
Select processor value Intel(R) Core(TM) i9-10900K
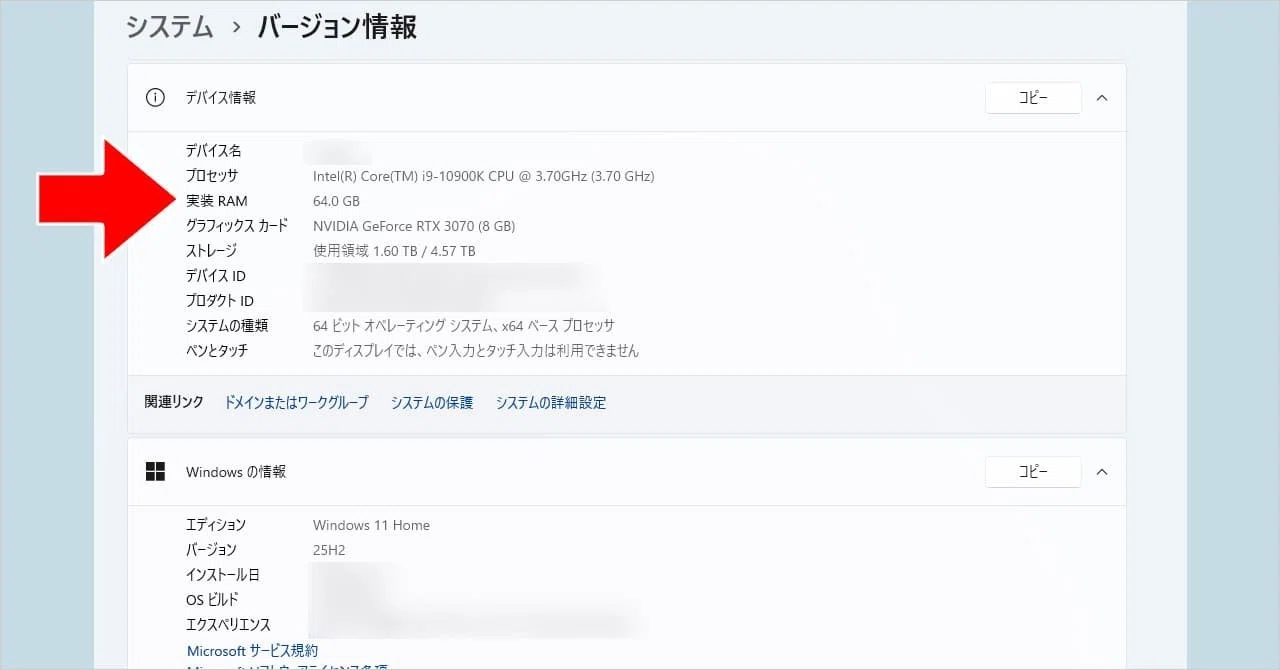(483, 176)
